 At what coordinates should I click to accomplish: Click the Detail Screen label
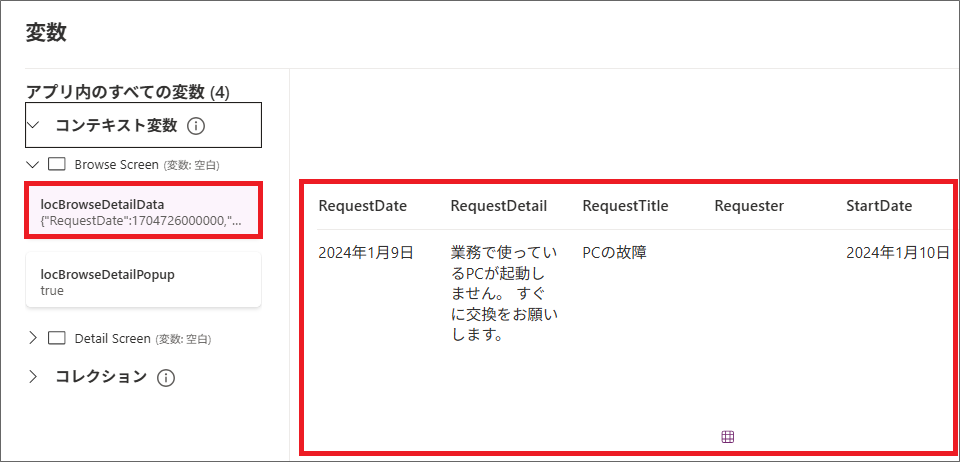112,338
